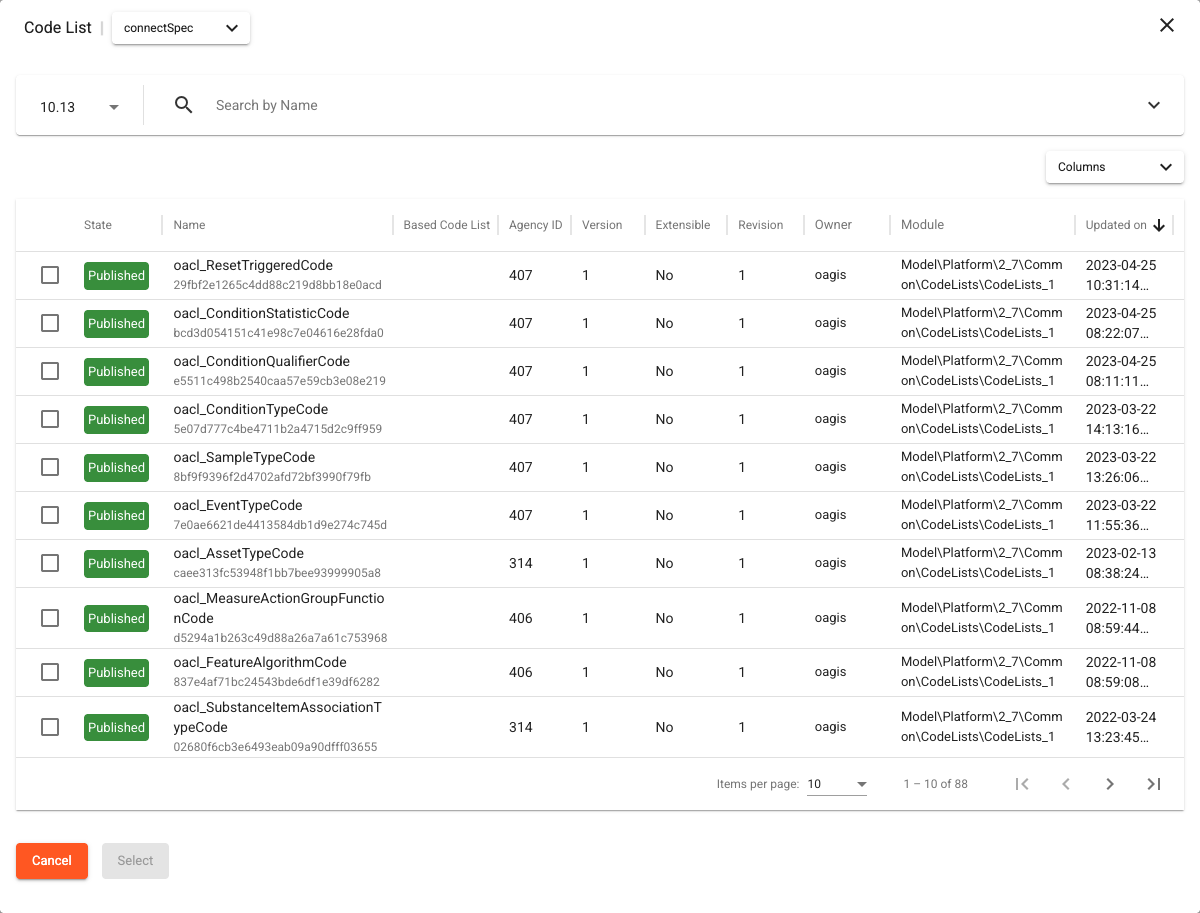This screenshot has height=913, width=1200.
Task: Sort by Name column header
Action: pyautogui.click(x=189, y=225)
